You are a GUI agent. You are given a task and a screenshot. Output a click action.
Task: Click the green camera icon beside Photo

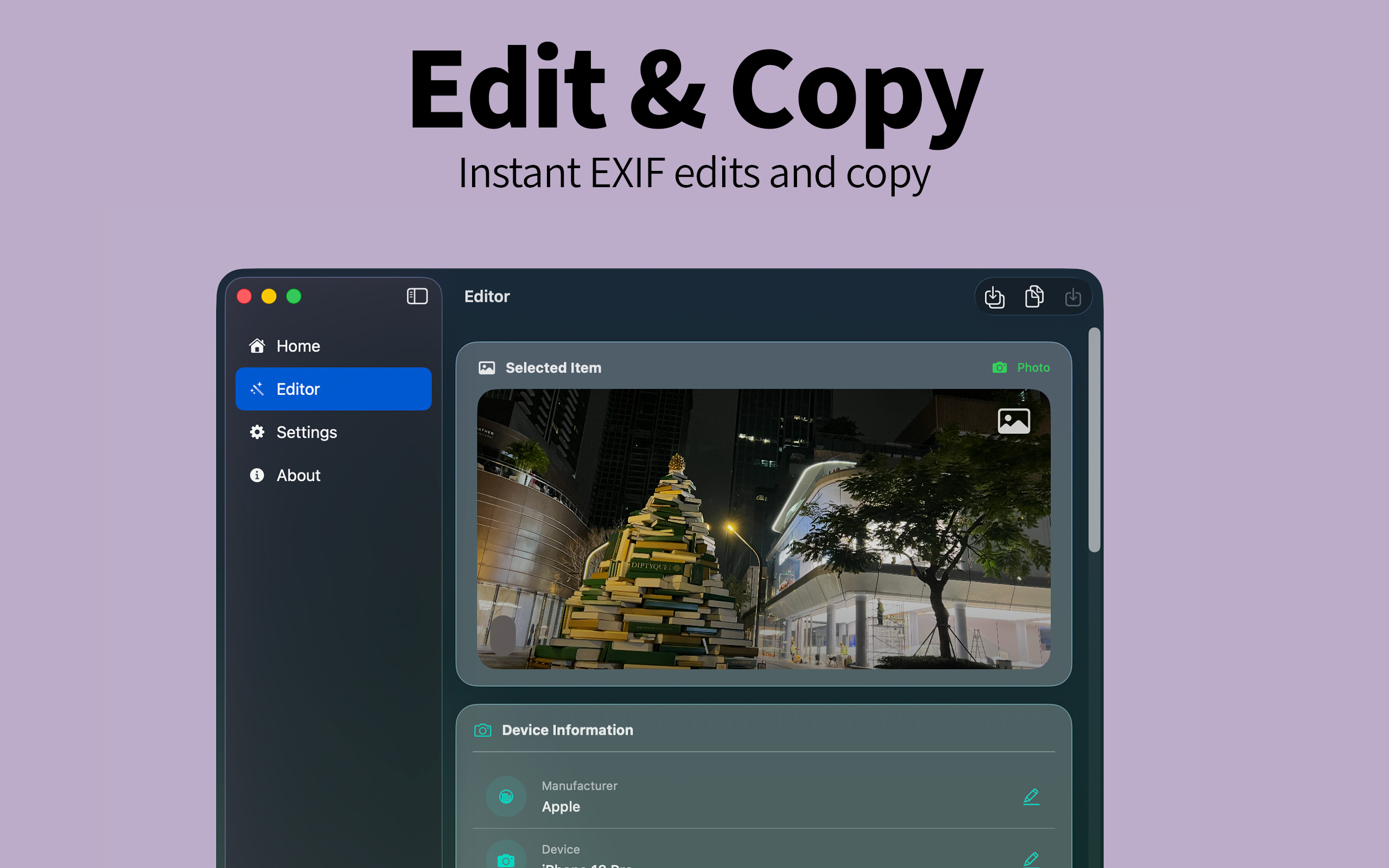(999, 367)
